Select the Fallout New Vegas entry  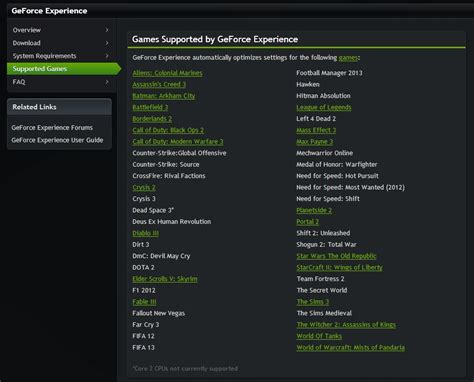pyautogui.click(x=159, y=313)
